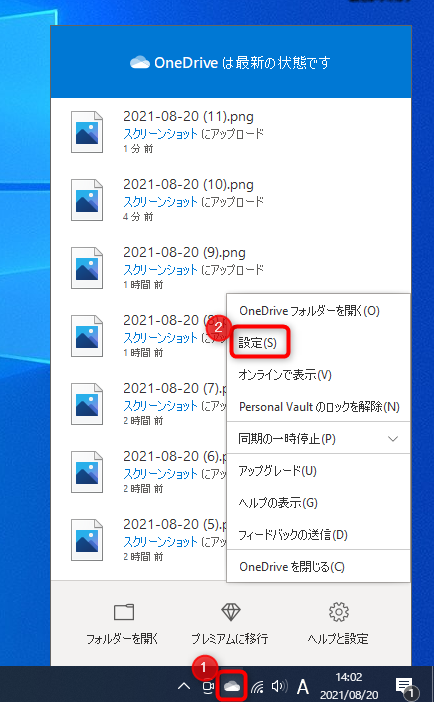
Task: Click image file icon for 2021-08-20 (11).png
Action: [x=87, y=132]
